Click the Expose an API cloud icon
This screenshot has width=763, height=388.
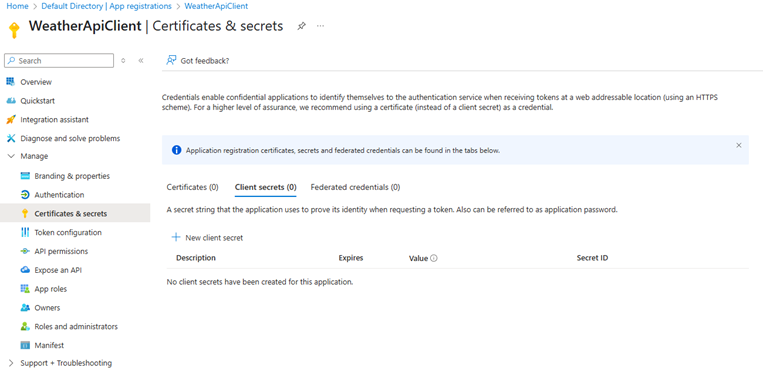click(25, 270)
